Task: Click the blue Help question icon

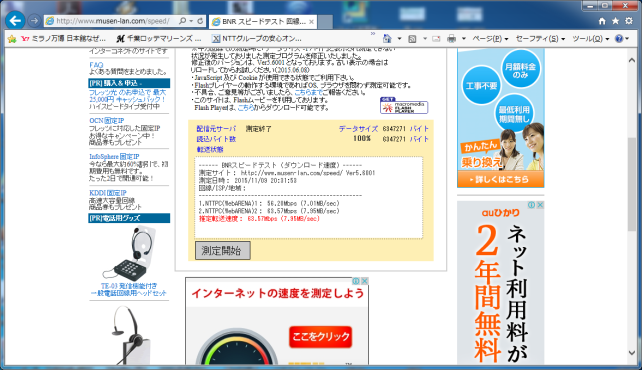Action: pos(619,39)
